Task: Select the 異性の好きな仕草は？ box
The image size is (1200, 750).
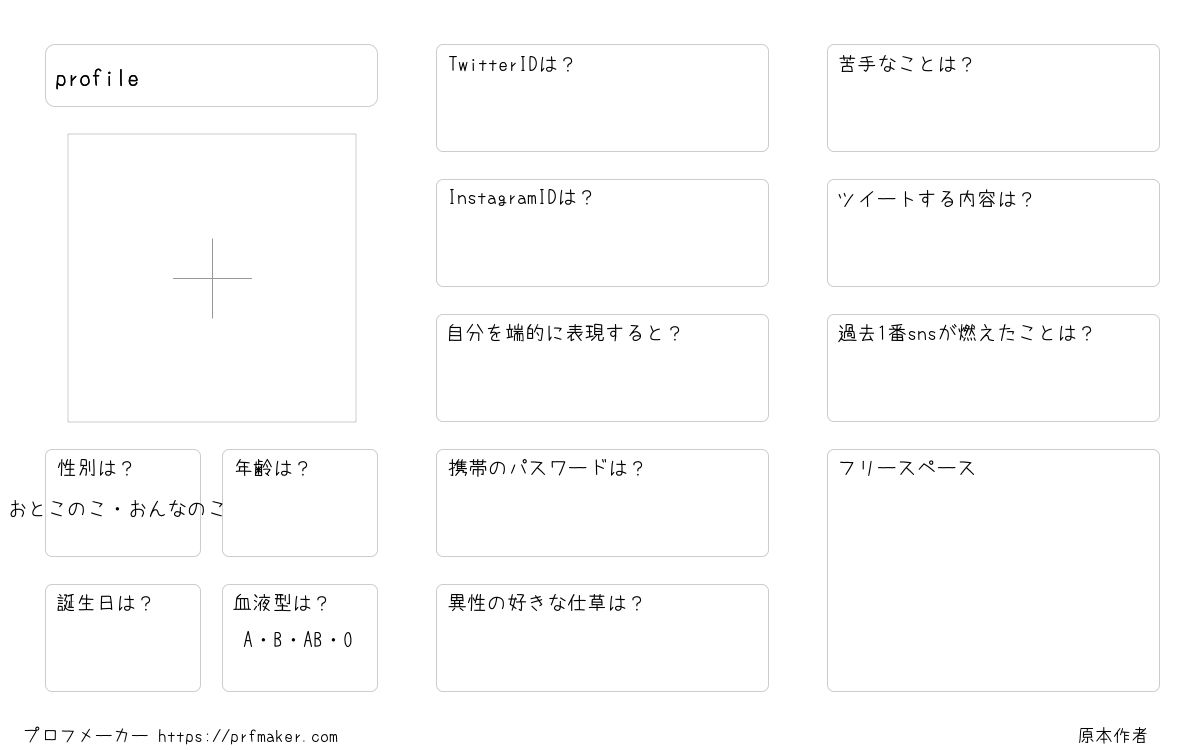Action: (602, 638)
